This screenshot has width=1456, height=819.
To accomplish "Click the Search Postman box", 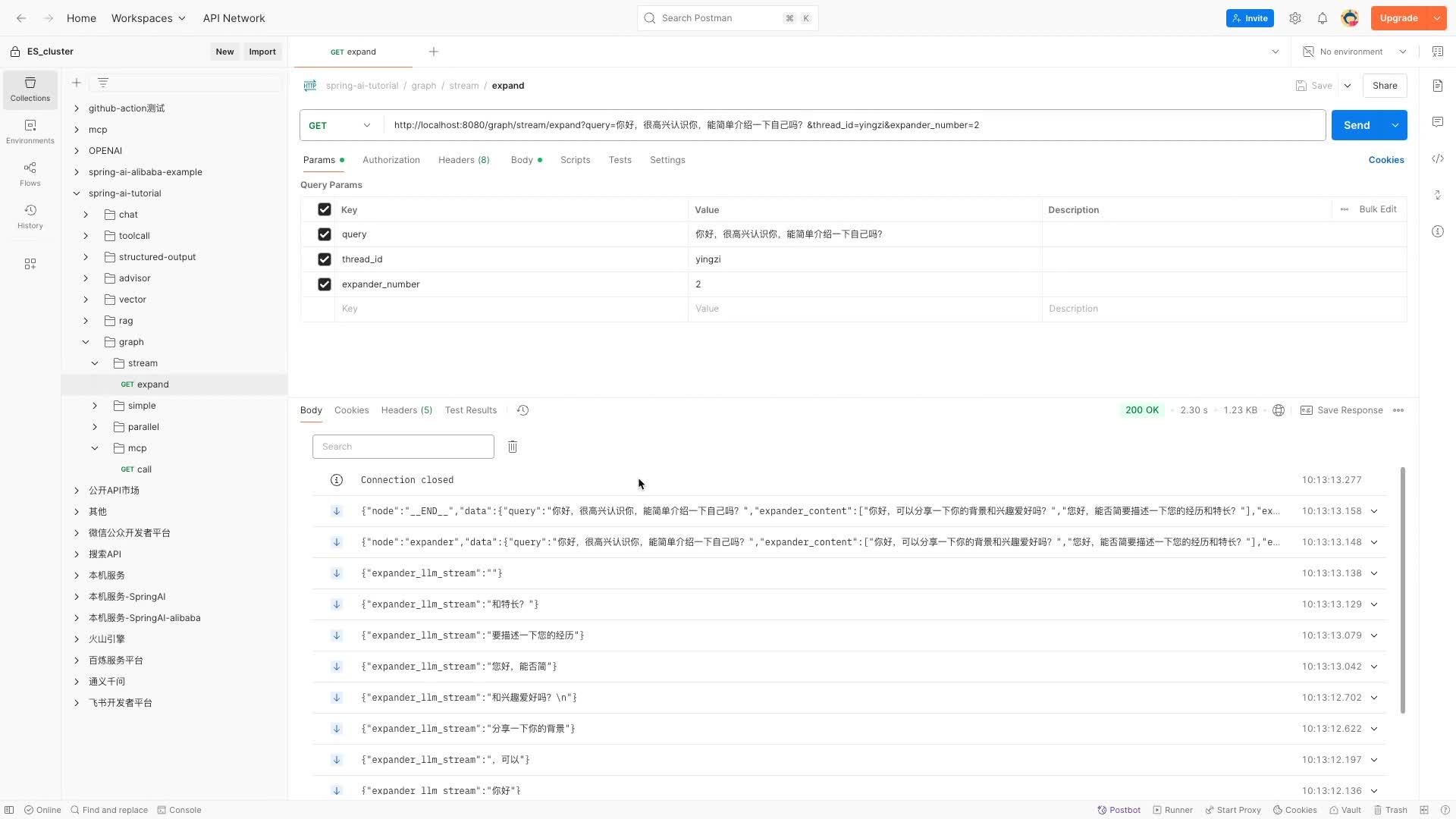I will pos(727,18).
